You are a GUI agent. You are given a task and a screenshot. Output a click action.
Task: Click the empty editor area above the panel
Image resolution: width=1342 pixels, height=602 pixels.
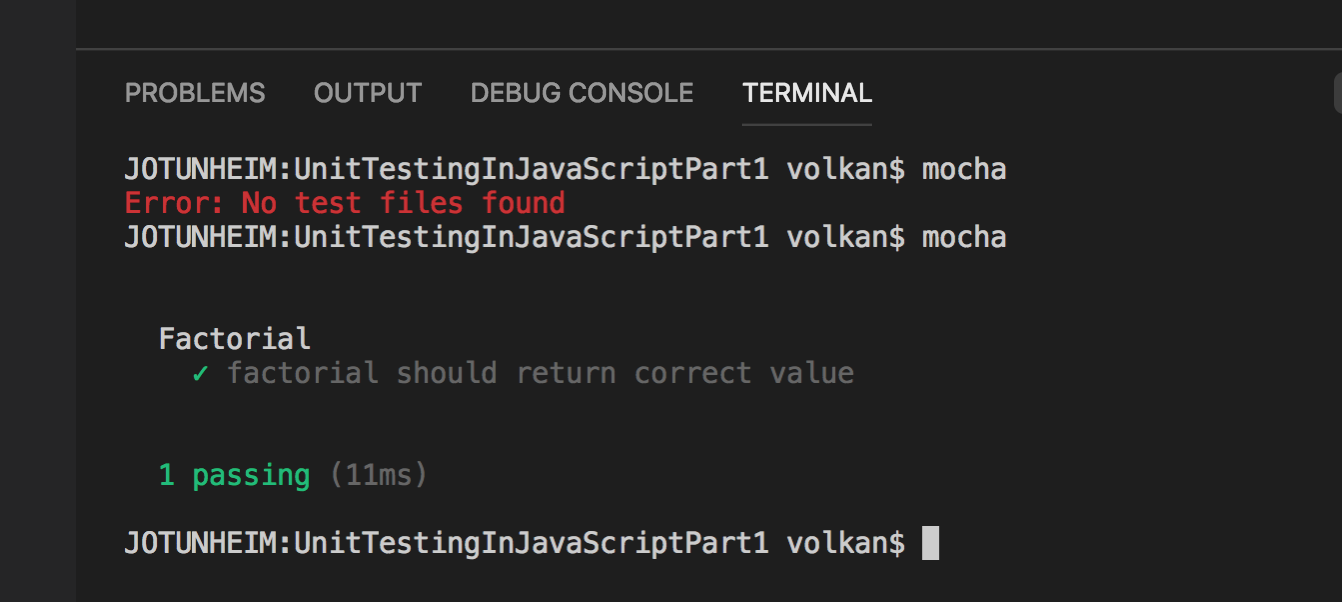click(x=700, y=22)
